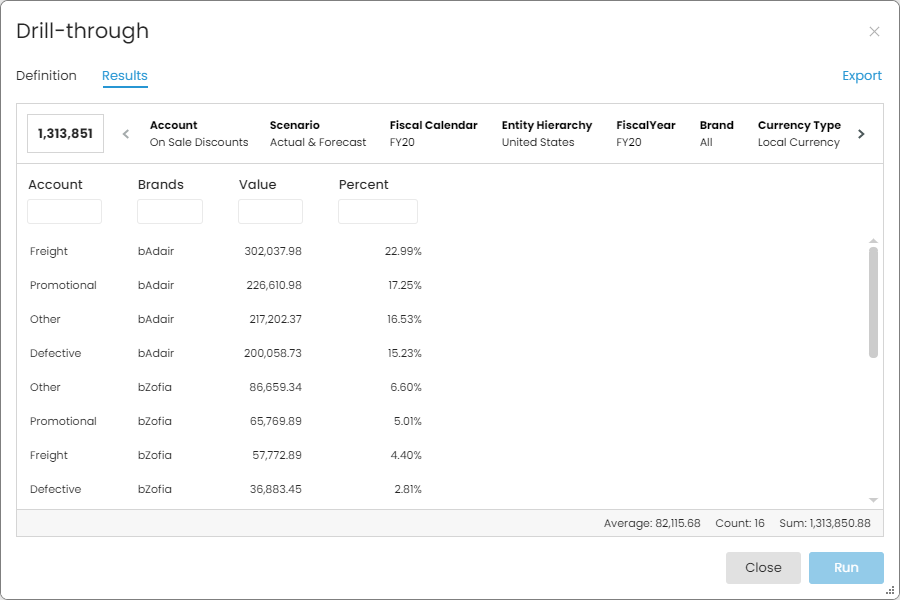Select the Scenario Actual & Forecast dimension
The width and height of the screenshot is (900, 600).
(318, 134)
